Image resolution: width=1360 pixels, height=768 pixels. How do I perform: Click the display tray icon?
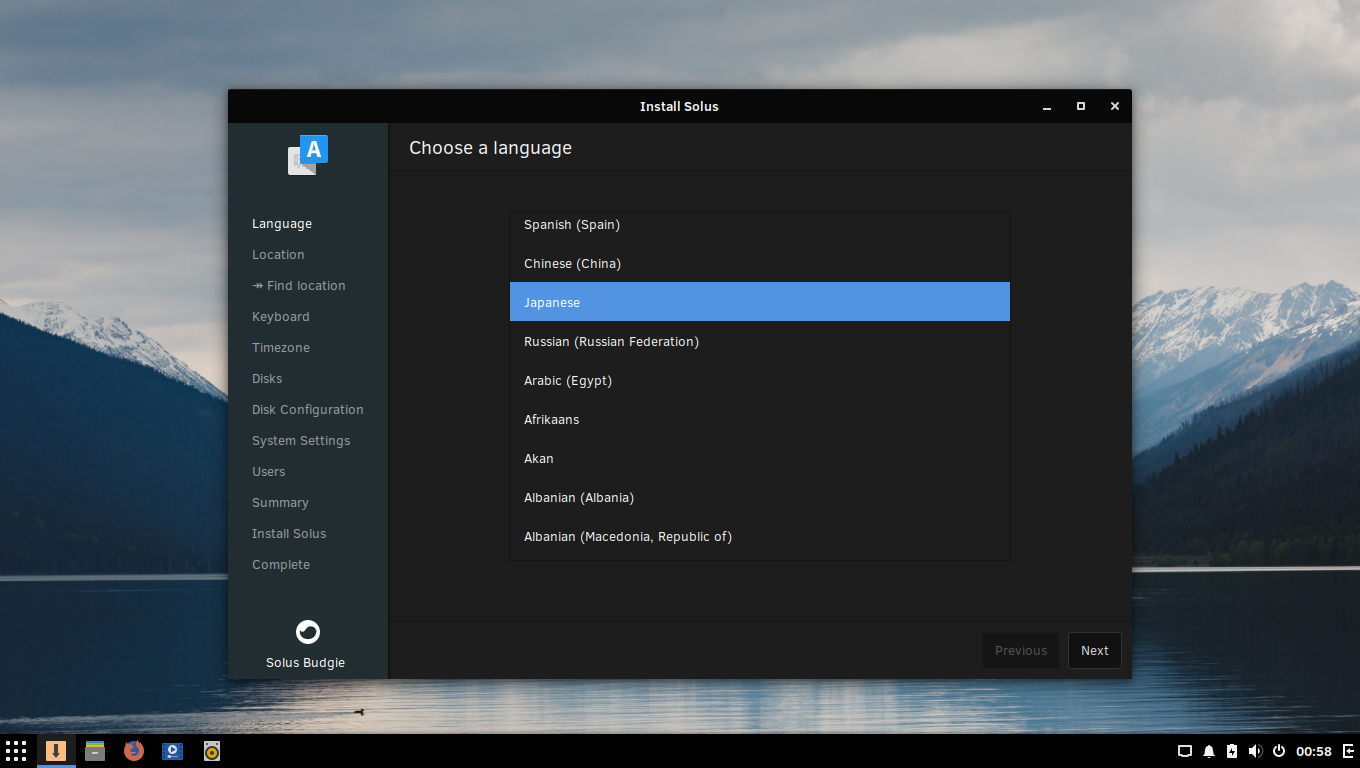pos(1185,751)
